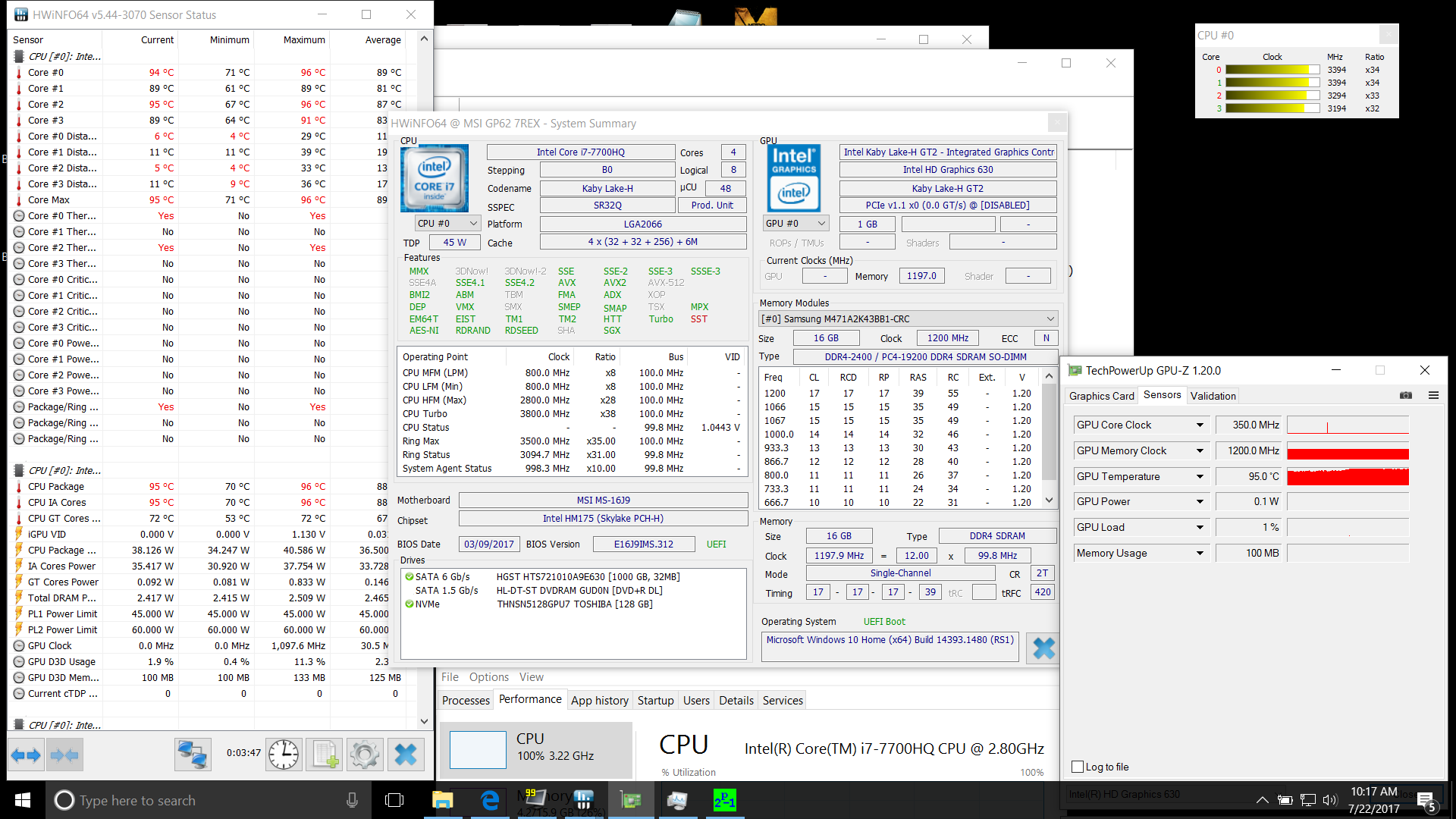Image resolution: width=1456 pixels, height=819 pixels.
Task: Select the CPU Package temperature row
Action: click(209, 486)
